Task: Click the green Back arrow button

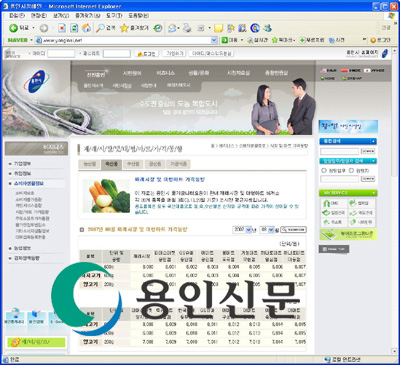Action: pyautogui.click(x=13, y=28)
